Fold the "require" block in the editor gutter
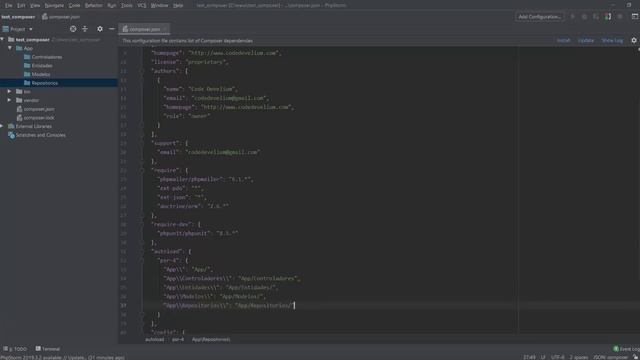Viewport: 640px width, 360px height. (142, 170)
